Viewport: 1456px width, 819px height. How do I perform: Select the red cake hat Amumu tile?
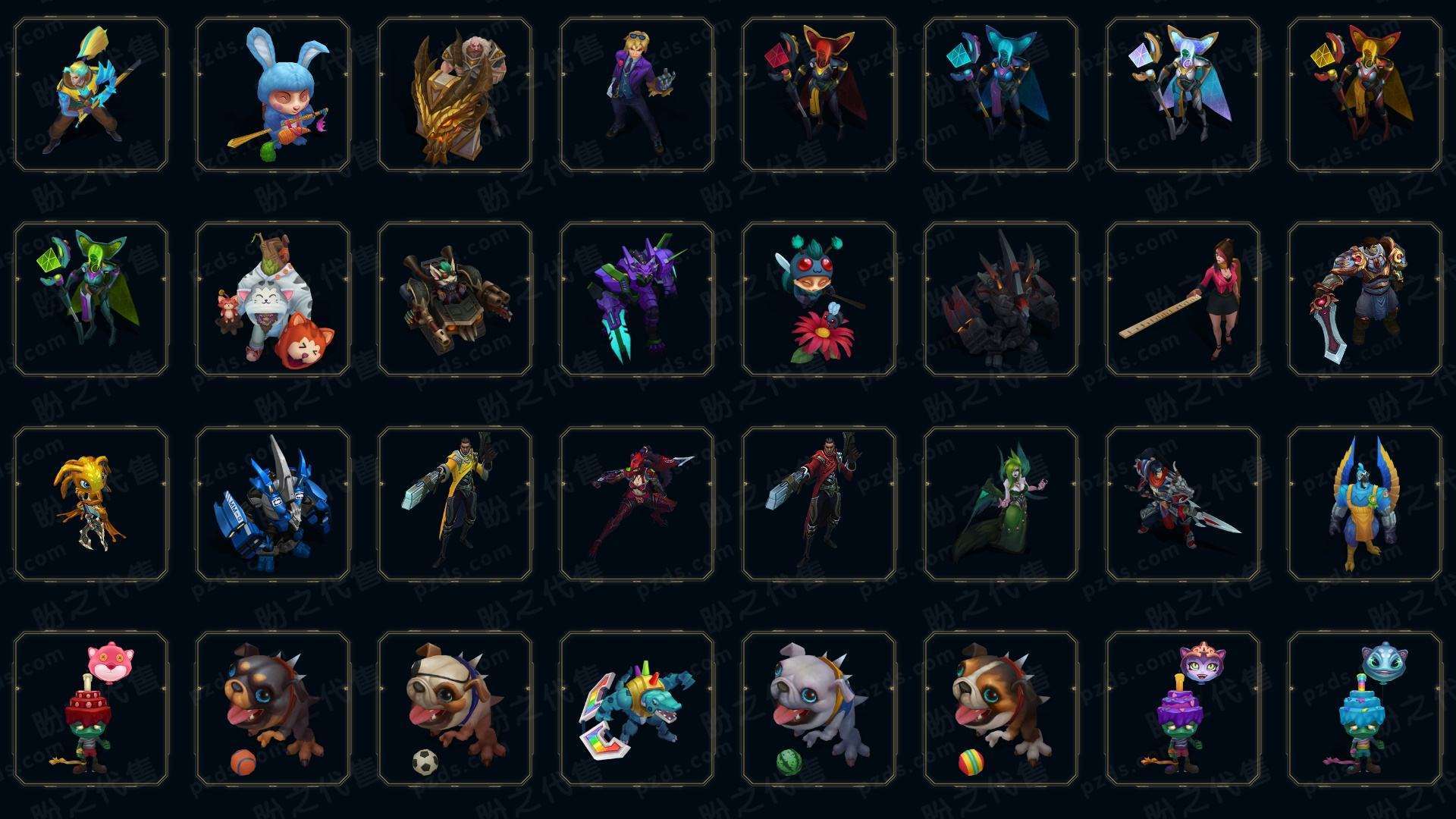(91, 708)
